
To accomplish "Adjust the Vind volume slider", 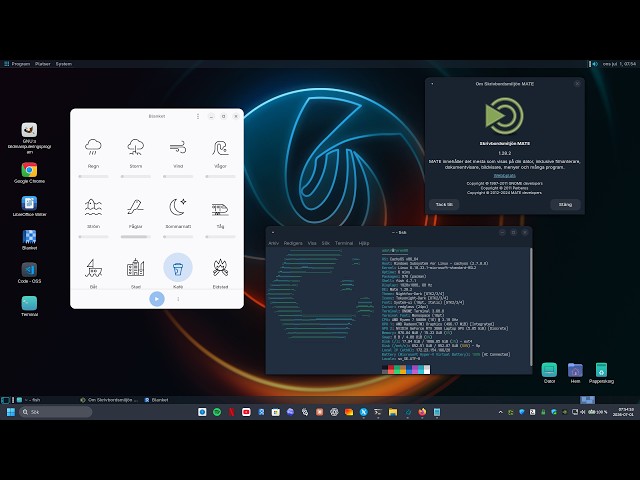I will click(178, 176).
